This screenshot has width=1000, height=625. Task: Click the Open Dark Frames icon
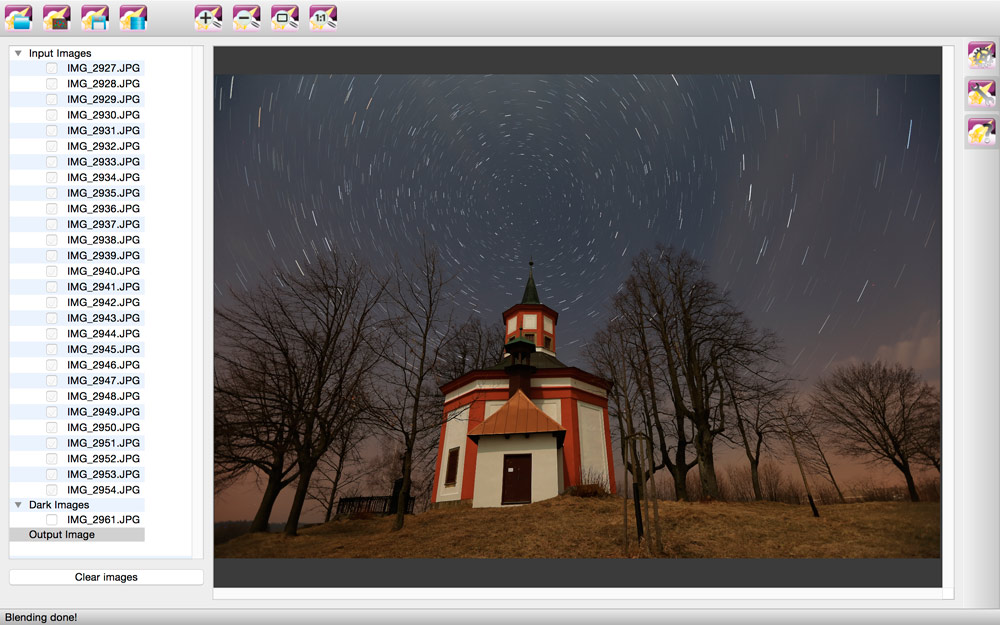pos(57,17)
